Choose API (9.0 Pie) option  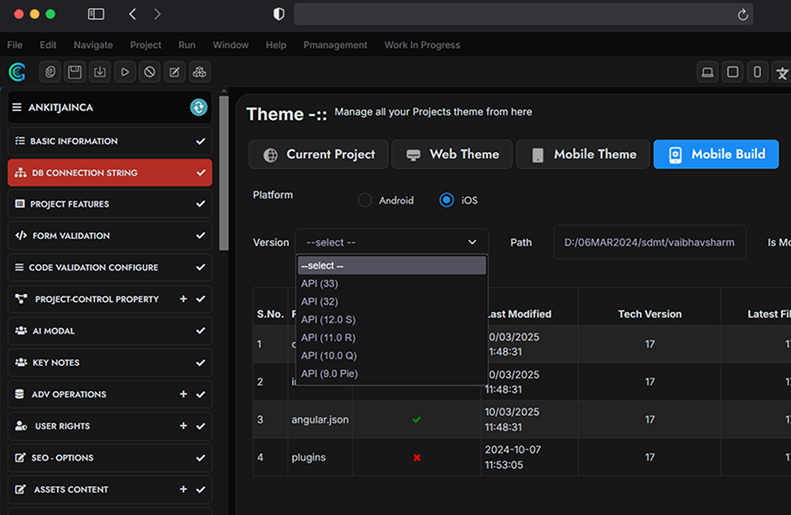[x=391, y=374]
